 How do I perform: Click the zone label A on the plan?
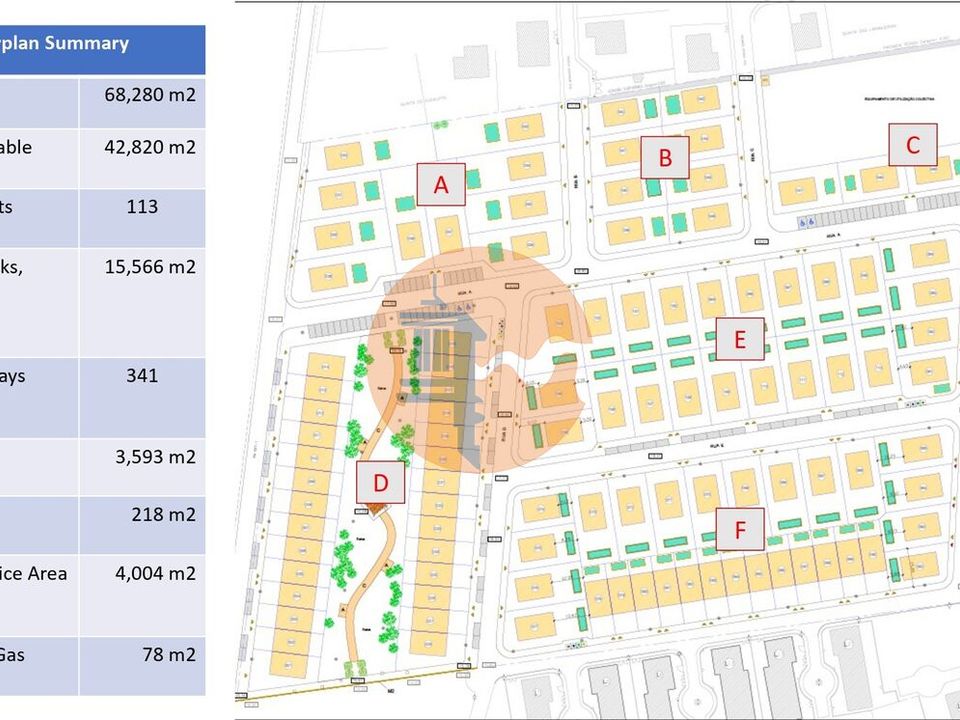(x=441, y=184)
